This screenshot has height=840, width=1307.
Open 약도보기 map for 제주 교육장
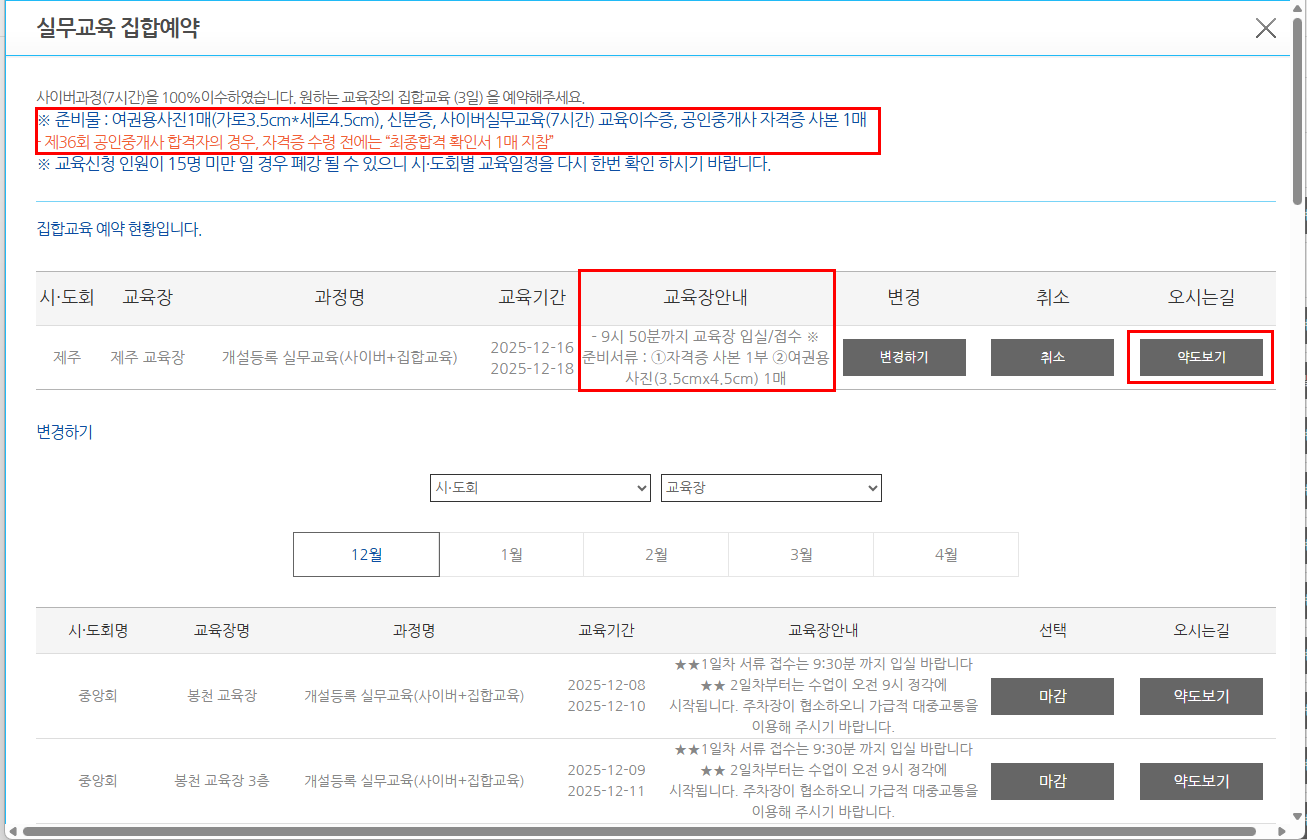click(x=1201, y=357)
